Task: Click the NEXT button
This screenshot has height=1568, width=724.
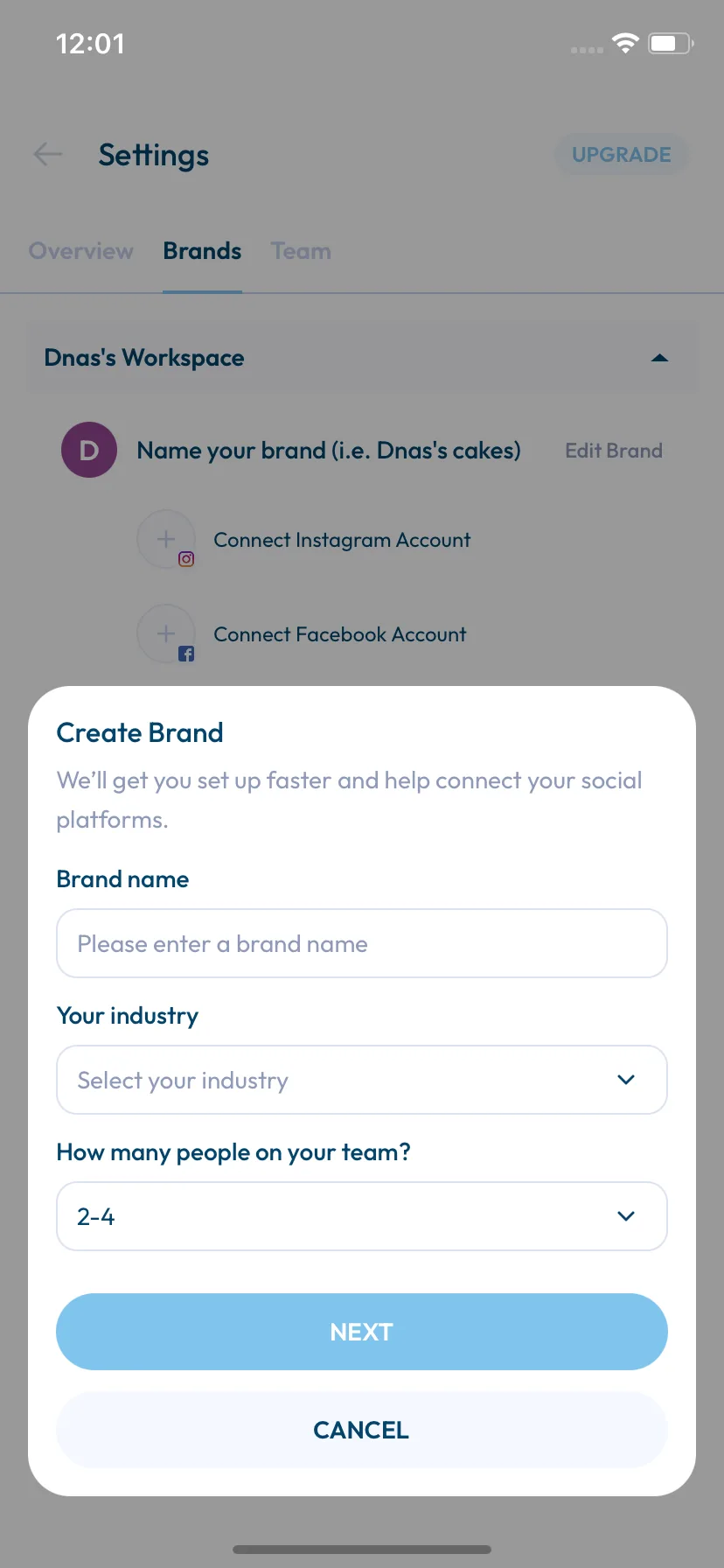Action: (362, 1332)
